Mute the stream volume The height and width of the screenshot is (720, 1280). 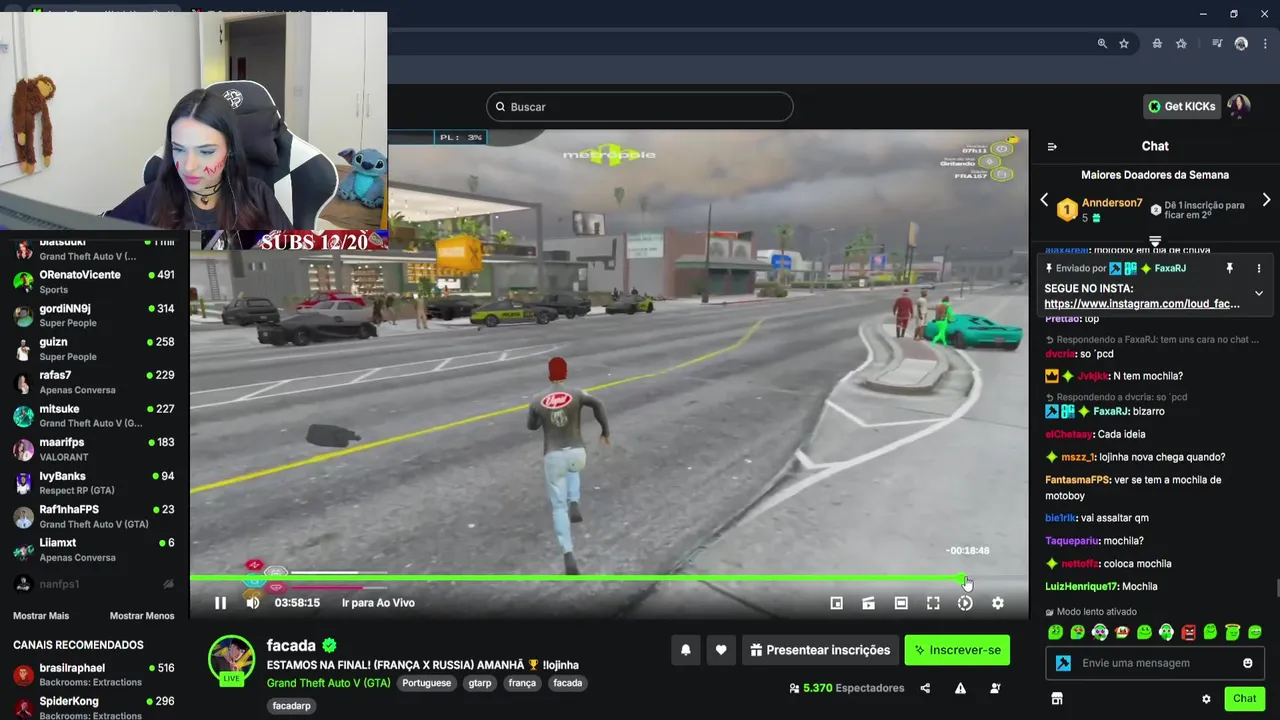pyautogui.click(x=253, y=603)
